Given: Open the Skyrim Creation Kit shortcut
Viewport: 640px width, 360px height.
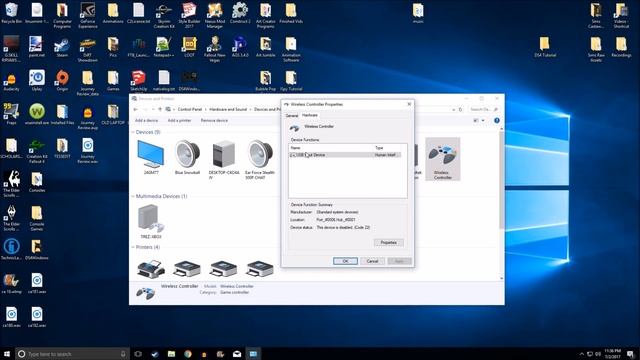Looking at the screenshot, I should [x=164, y=15].
